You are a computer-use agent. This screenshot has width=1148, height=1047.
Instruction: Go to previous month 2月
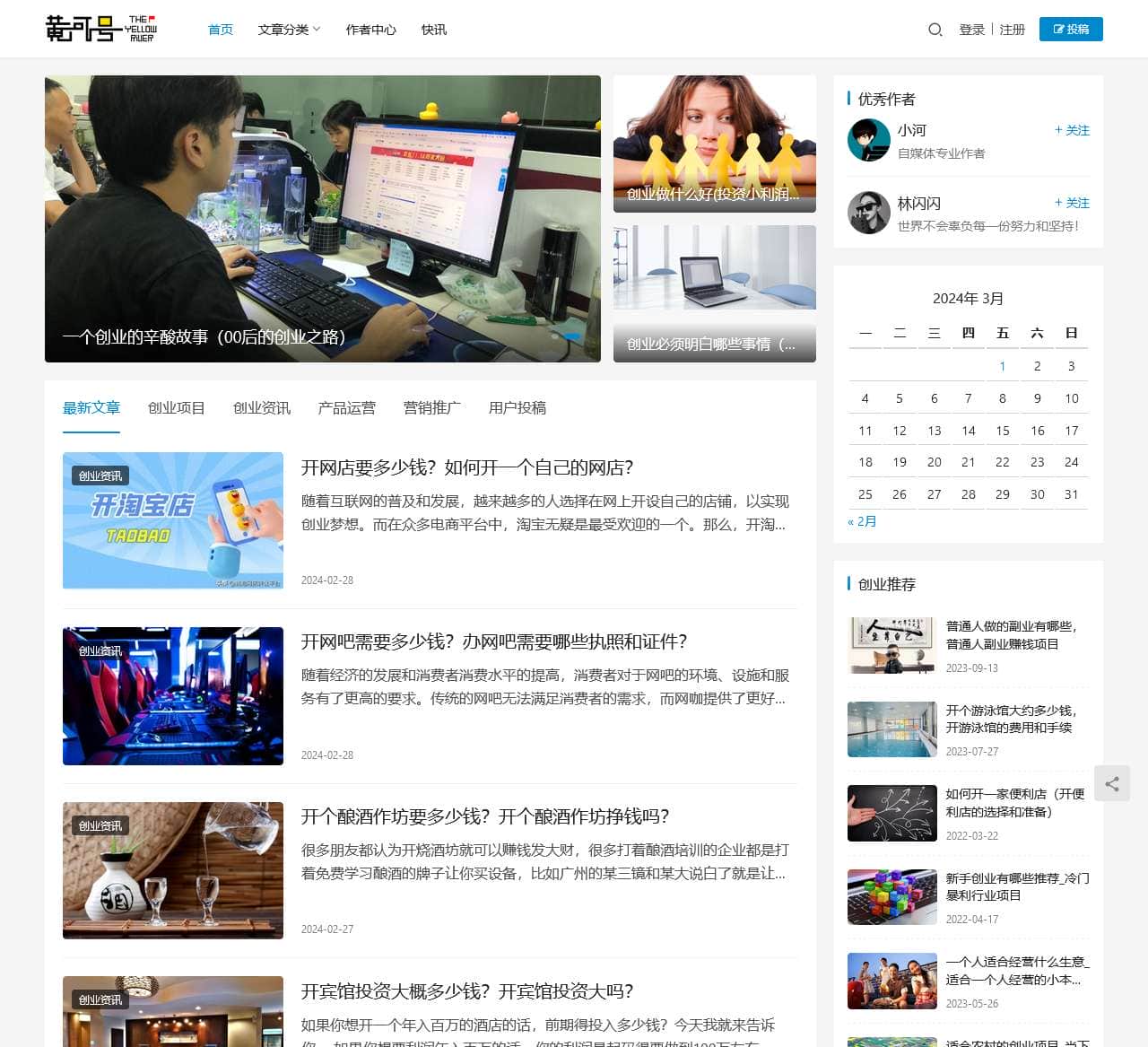[x=862, y=521]
